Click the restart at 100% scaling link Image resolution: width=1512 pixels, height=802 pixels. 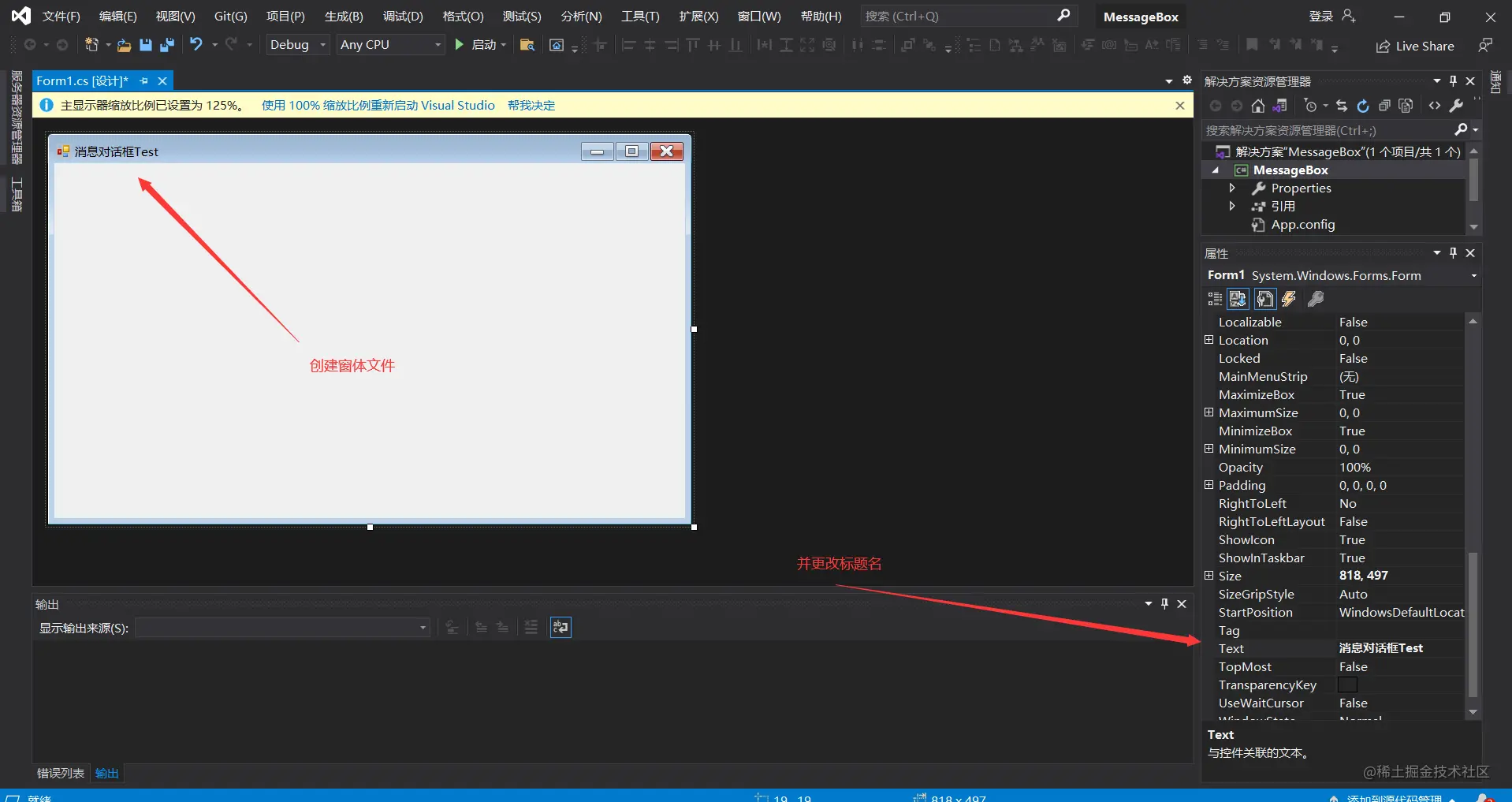[378, 105]
